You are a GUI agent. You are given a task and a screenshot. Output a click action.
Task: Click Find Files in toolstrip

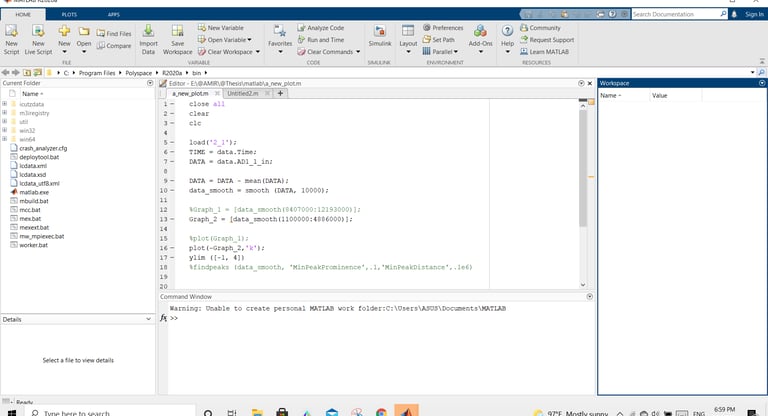(114, 33)
